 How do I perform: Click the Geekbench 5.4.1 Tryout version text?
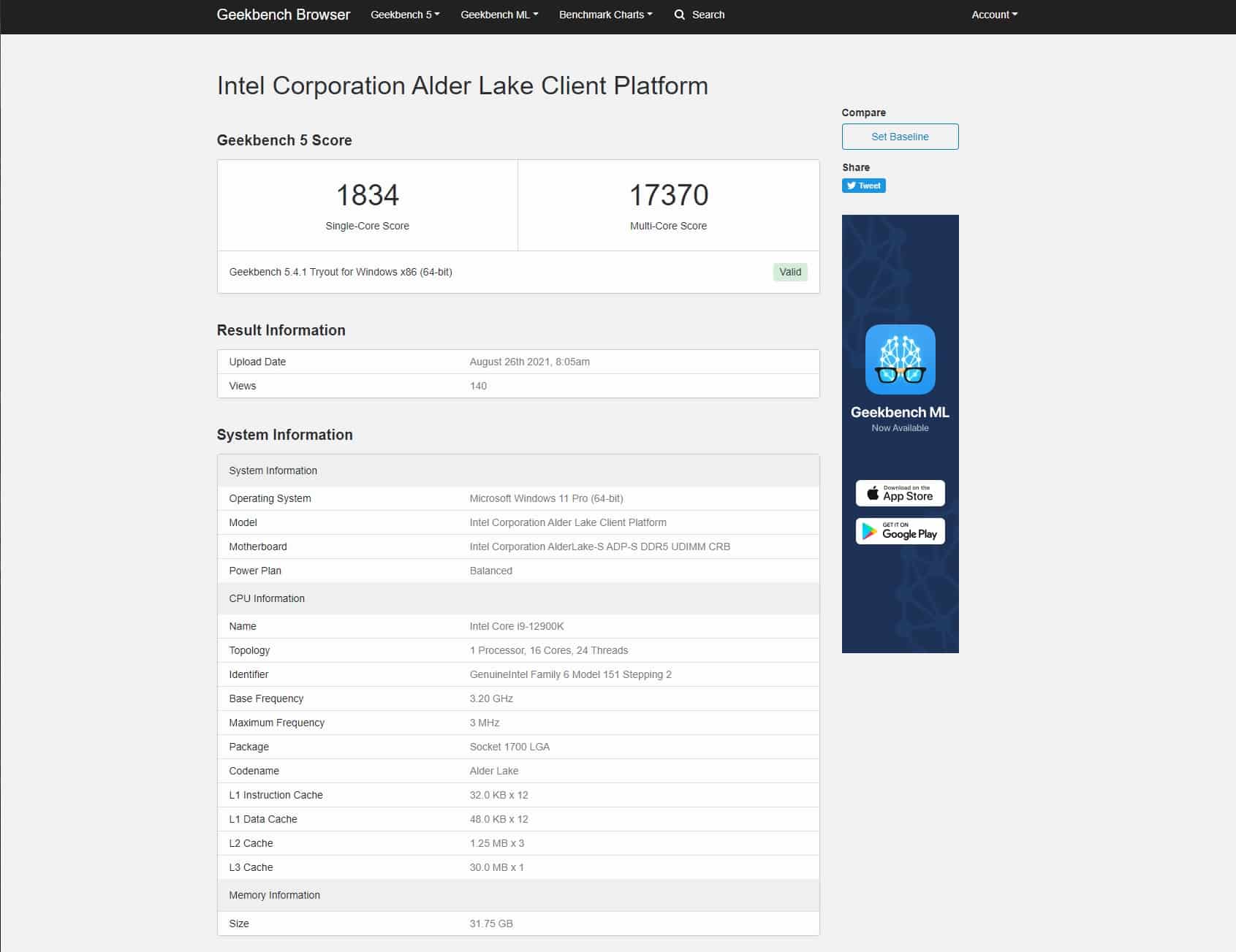[x=341, y=272]
